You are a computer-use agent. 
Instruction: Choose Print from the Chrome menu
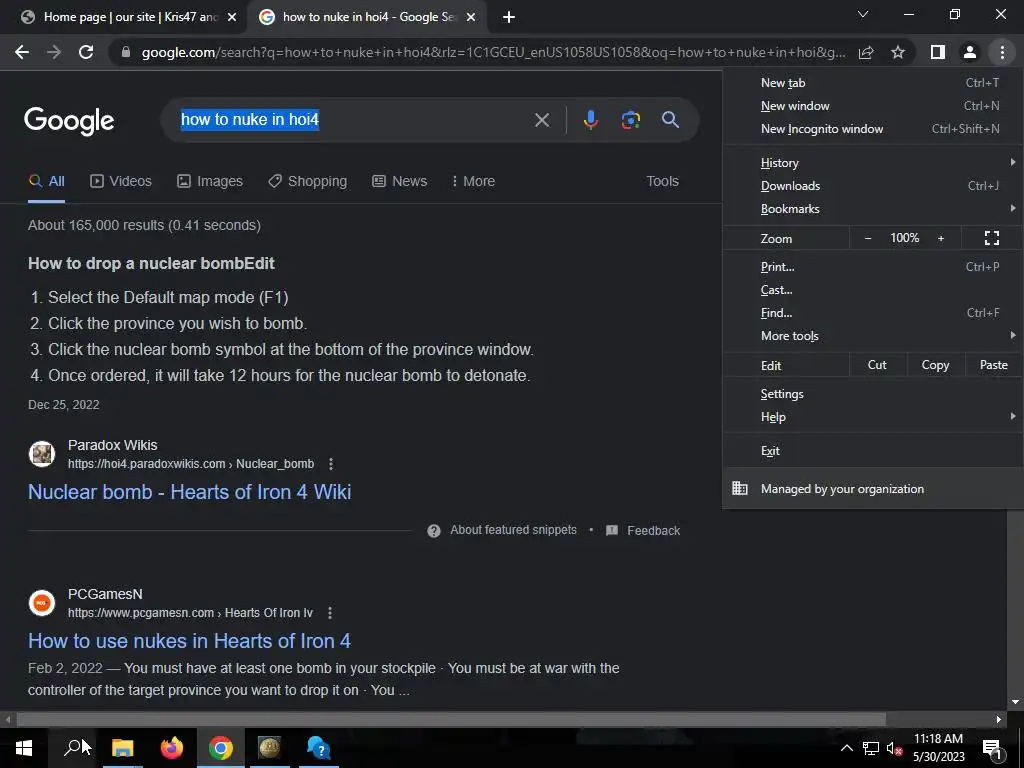click(x=872, y=266)
